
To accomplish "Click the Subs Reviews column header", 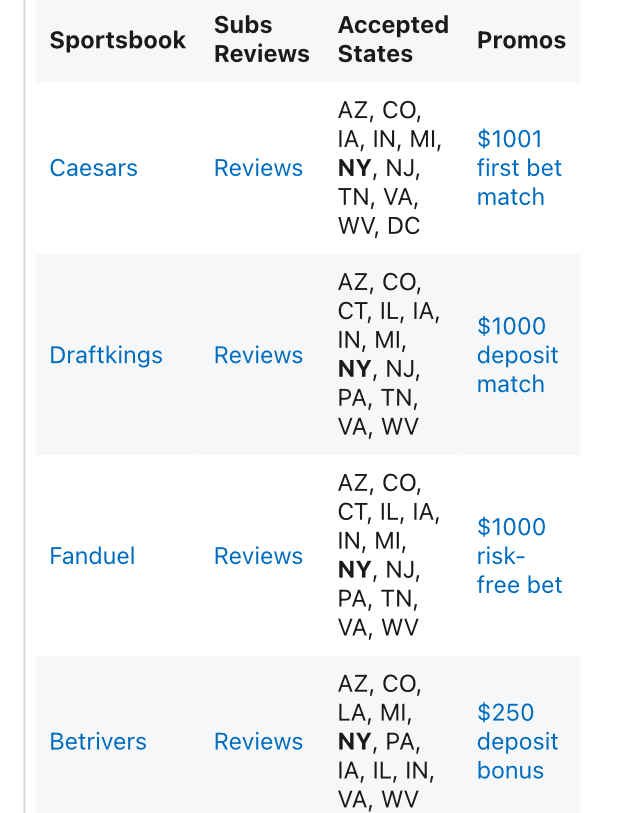I will [262, 39].
